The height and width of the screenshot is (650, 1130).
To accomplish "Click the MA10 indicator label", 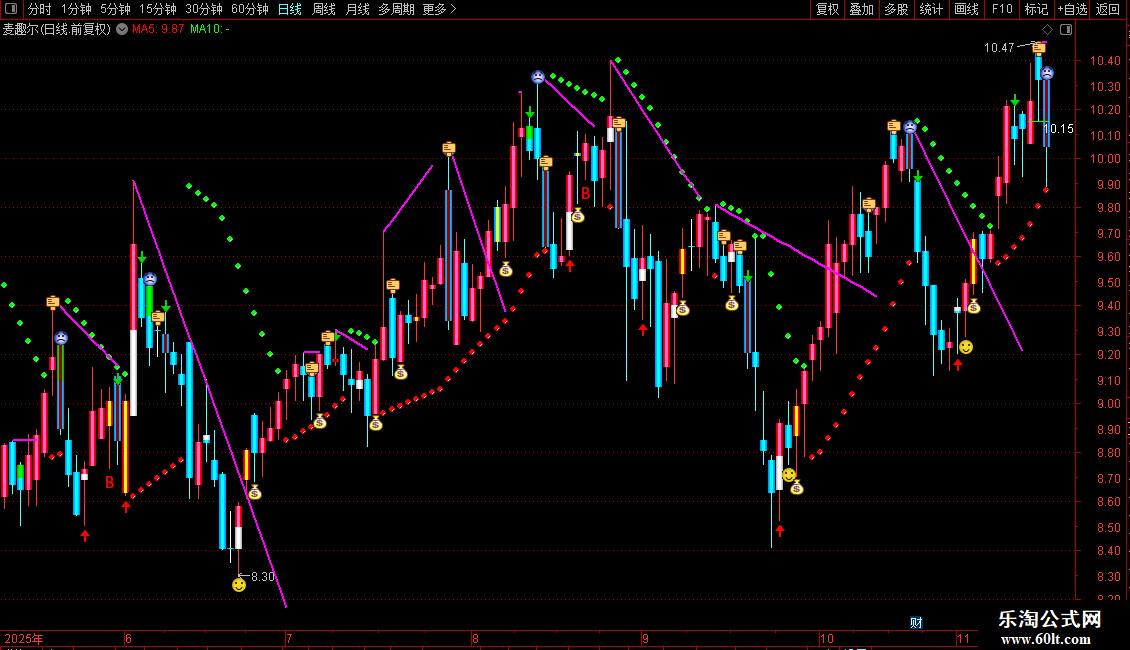I will pyautogui.click(x=210, y=29).
